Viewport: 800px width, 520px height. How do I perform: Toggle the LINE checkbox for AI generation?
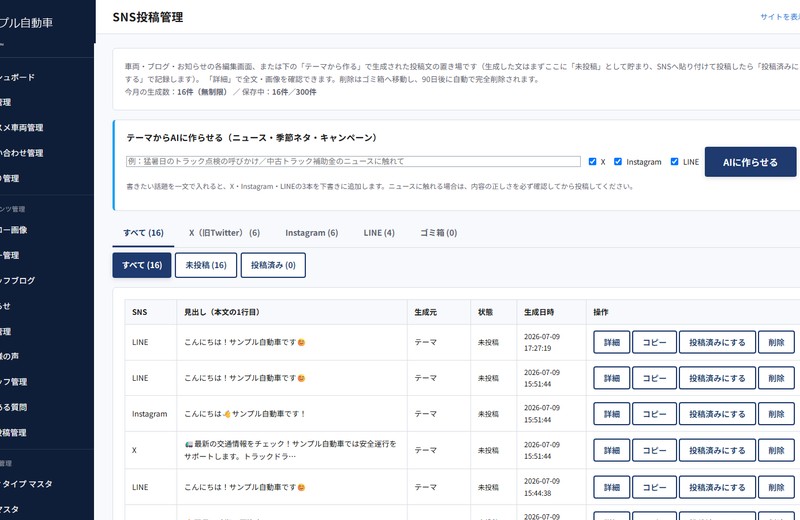(674, 162)
